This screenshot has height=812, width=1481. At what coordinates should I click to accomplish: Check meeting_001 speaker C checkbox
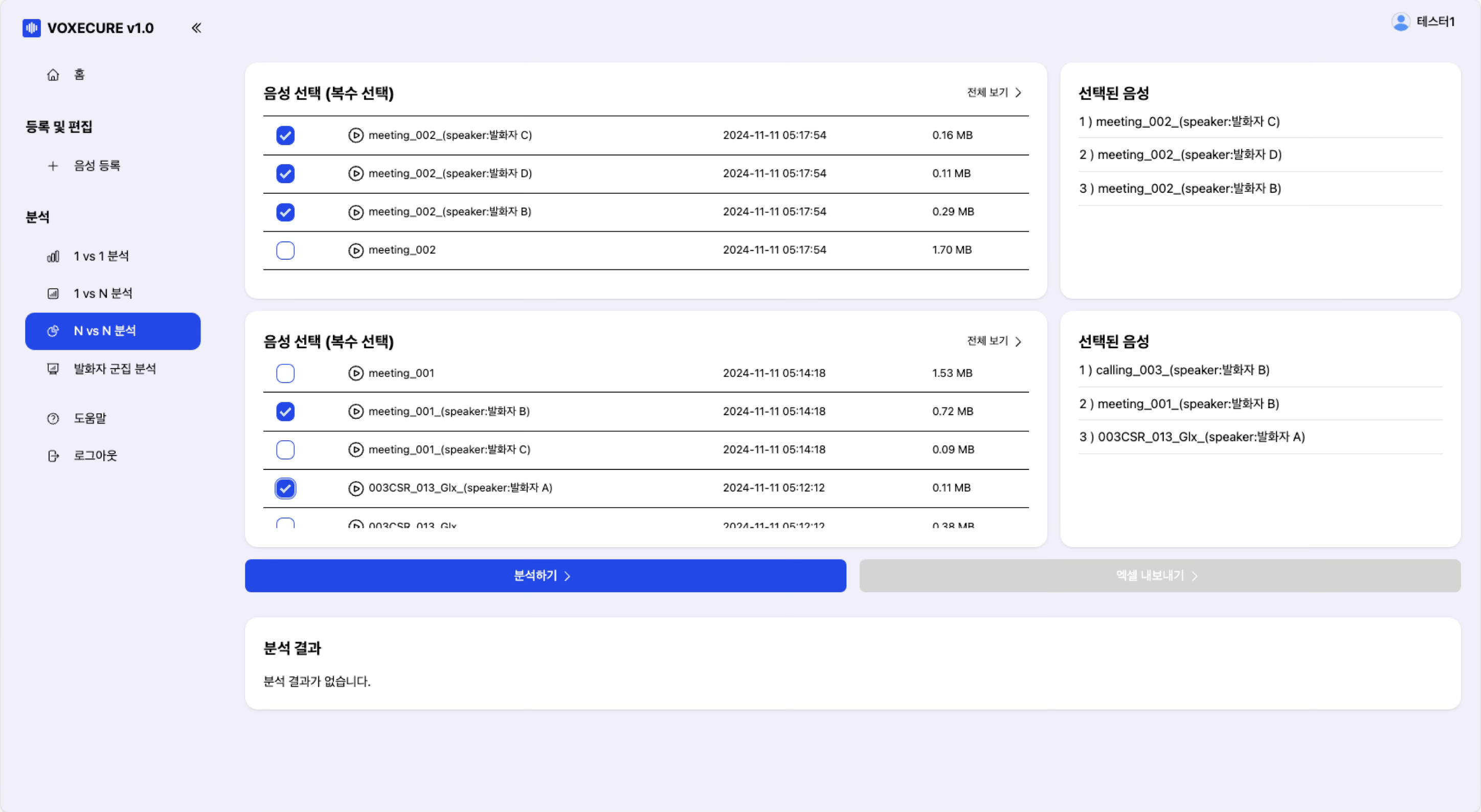[285, 449]
